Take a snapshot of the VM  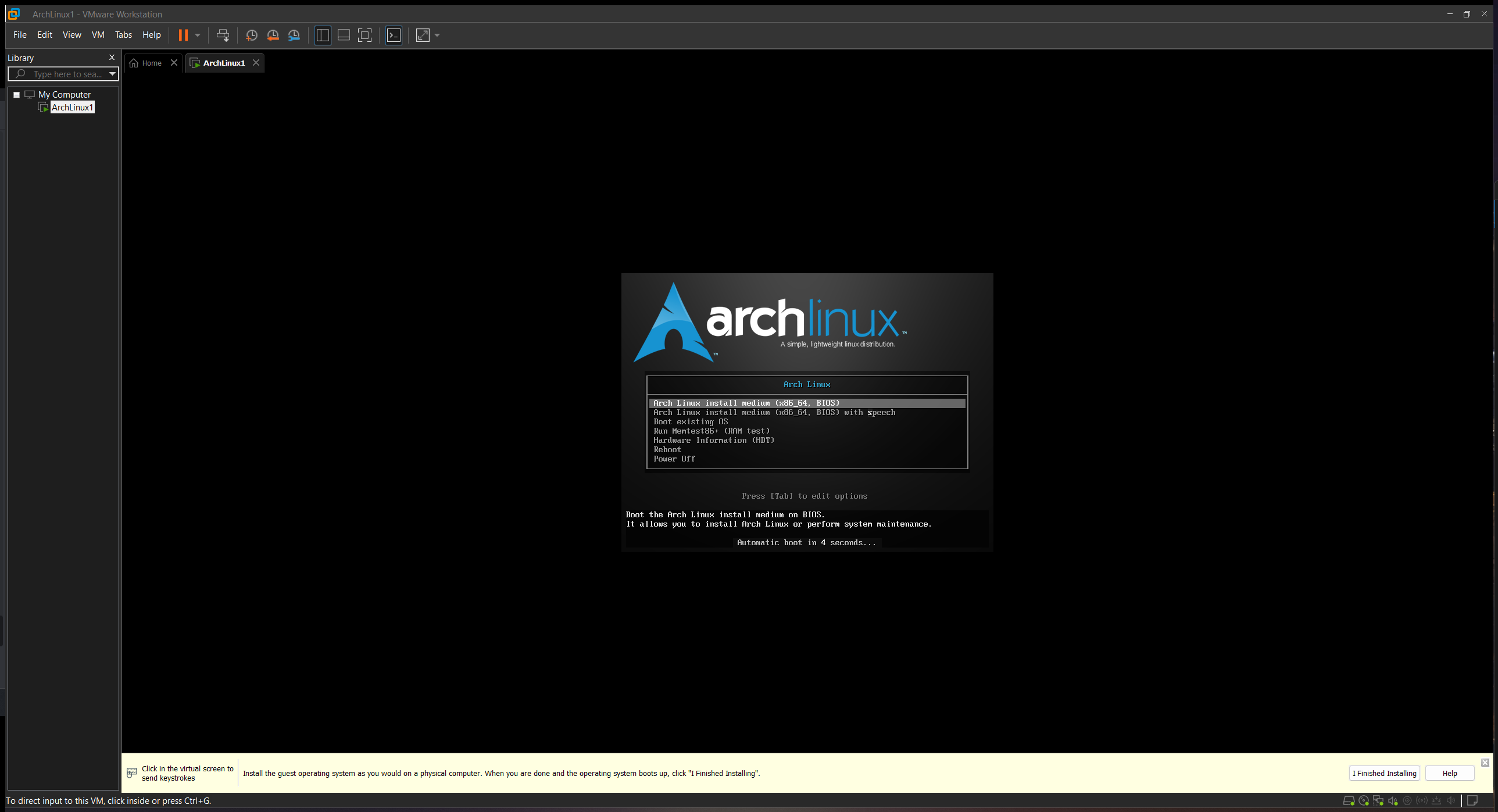coord(251,35)
